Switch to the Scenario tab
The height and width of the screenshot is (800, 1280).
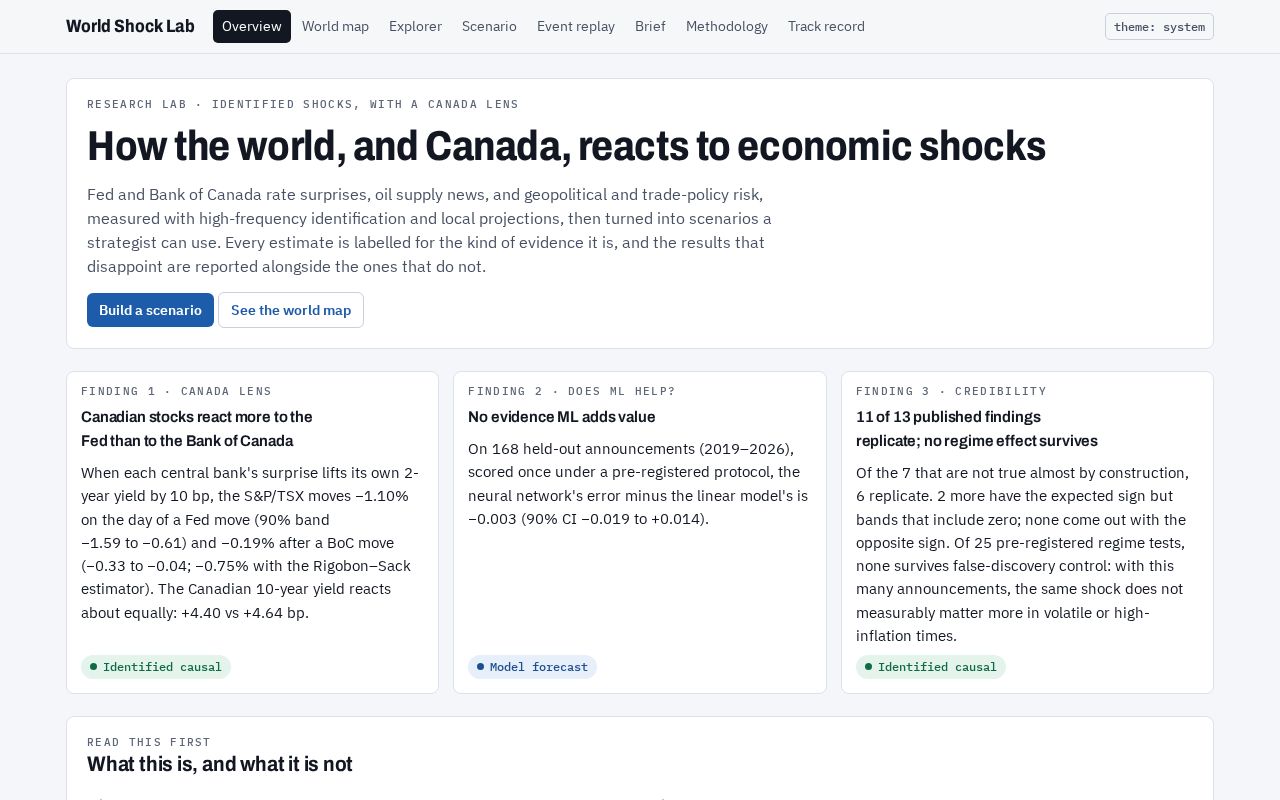pos(489,26)
